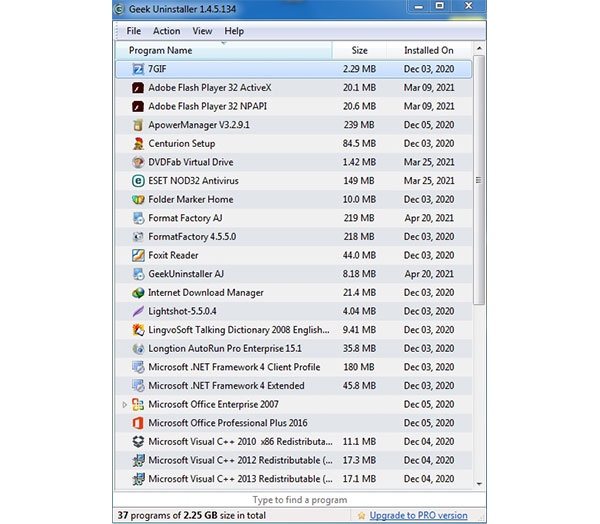Click the Mar 25, 2021 date of DVDFab Virtual Drive
This screenshot has height=524, width=600.
coord(429,162)
